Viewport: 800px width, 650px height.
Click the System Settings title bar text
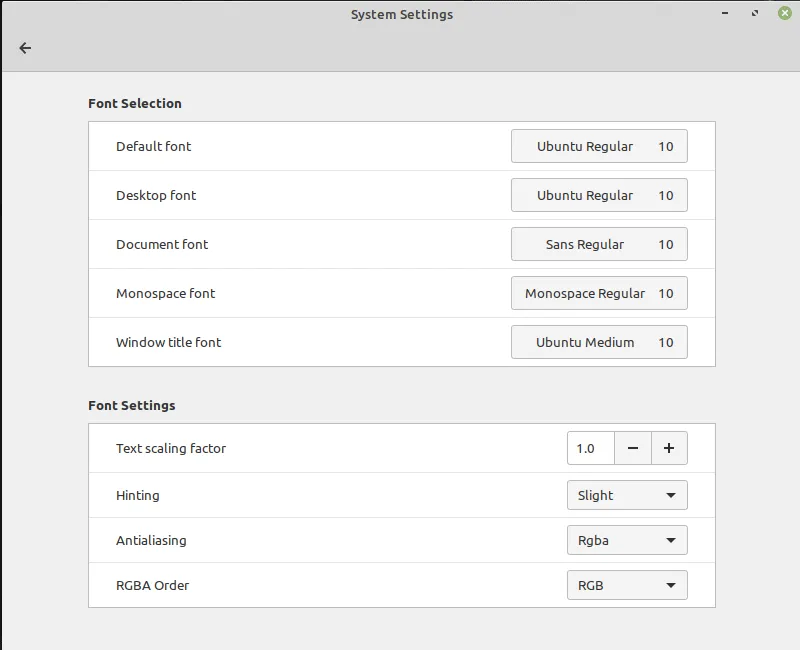(401, 14)
